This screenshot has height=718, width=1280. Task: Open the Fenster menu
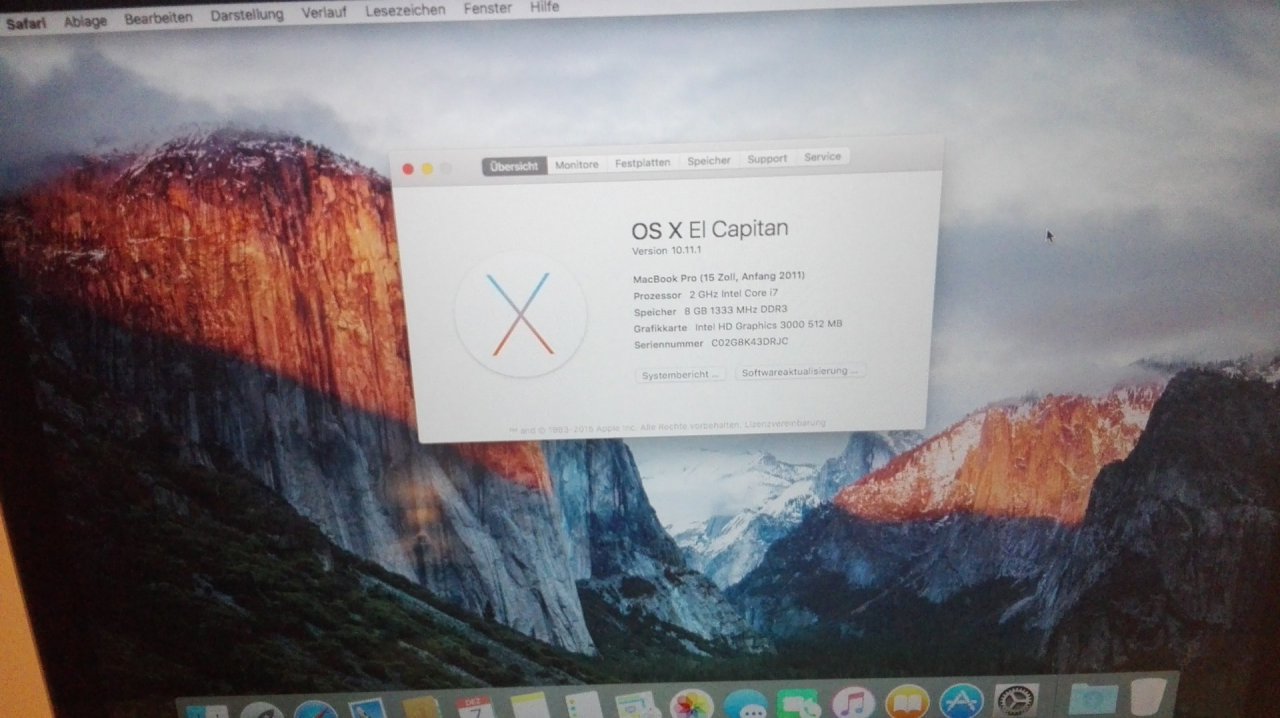487,8
